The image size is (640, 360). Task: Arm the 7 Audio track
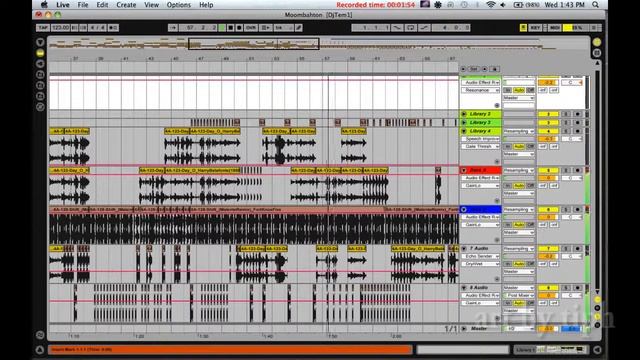click(x=578, y=249)
